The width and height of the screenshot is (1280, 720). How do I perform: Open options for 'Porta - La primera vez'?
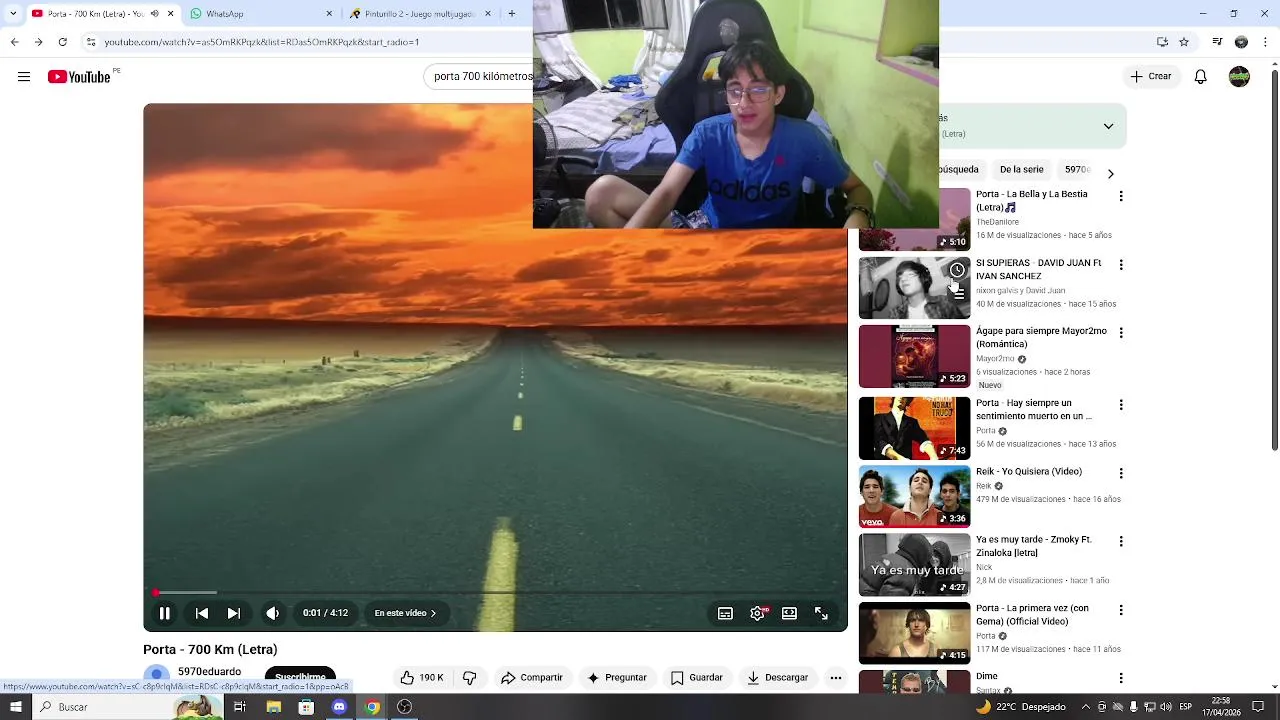click(x=1121, y=610)
